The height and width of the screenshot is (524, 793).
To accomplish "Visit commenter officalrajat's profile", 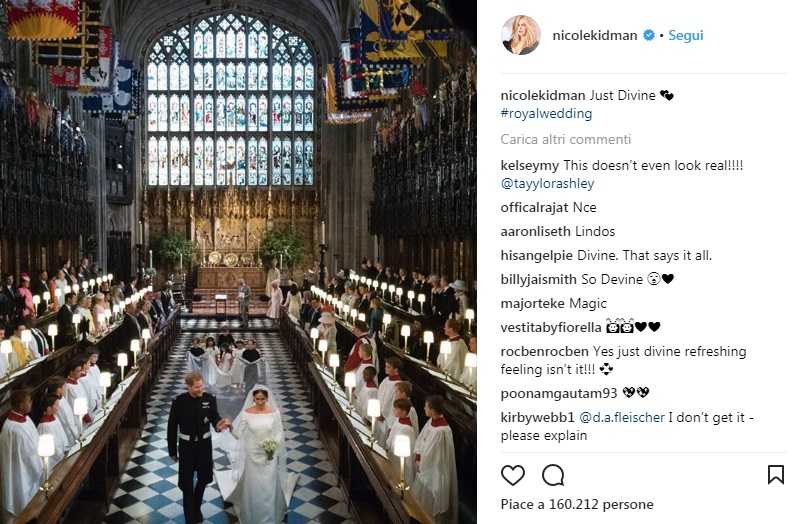I will pos(534,207).
